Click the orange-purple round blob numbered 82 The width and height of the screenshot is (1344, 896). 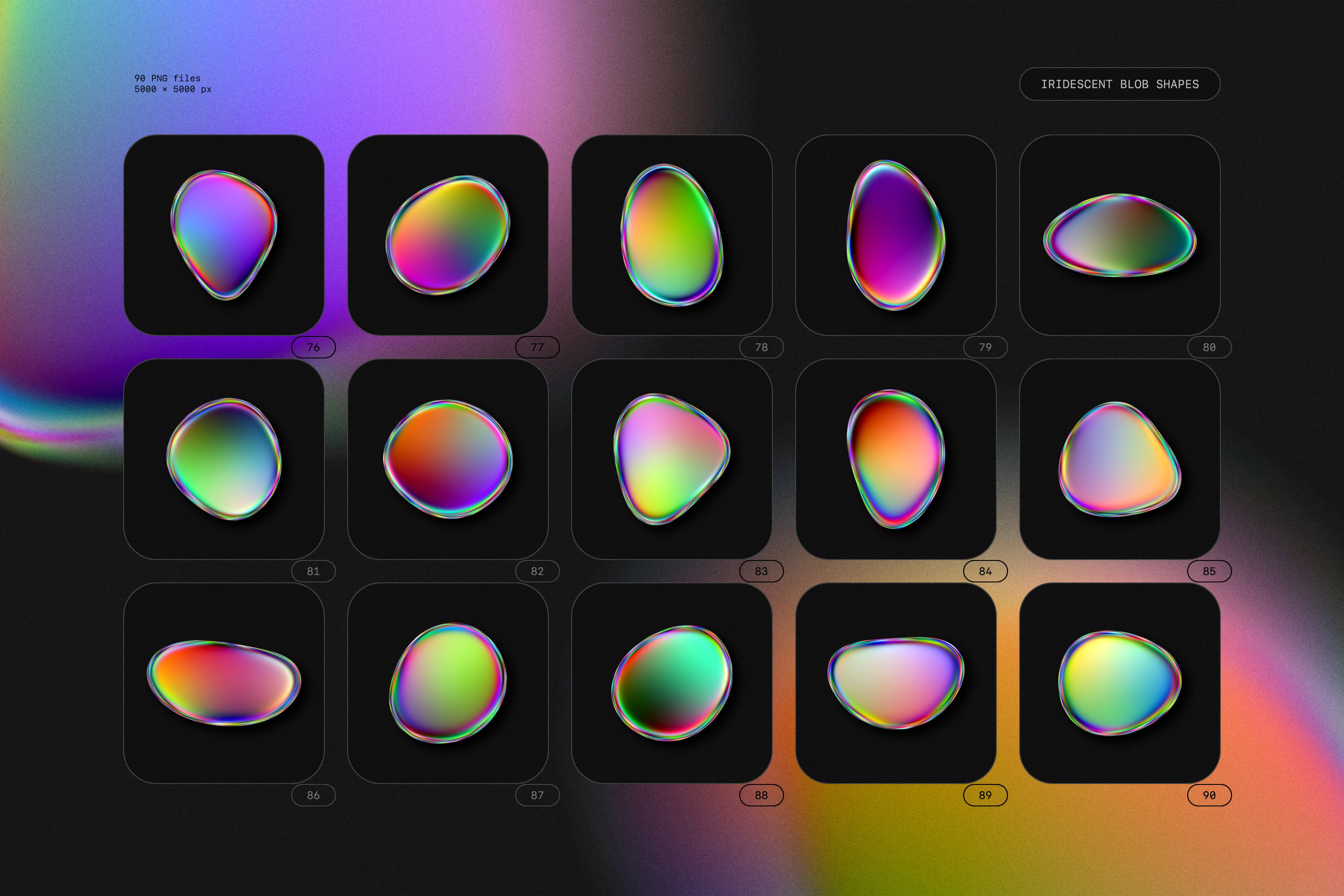point(448,459)
